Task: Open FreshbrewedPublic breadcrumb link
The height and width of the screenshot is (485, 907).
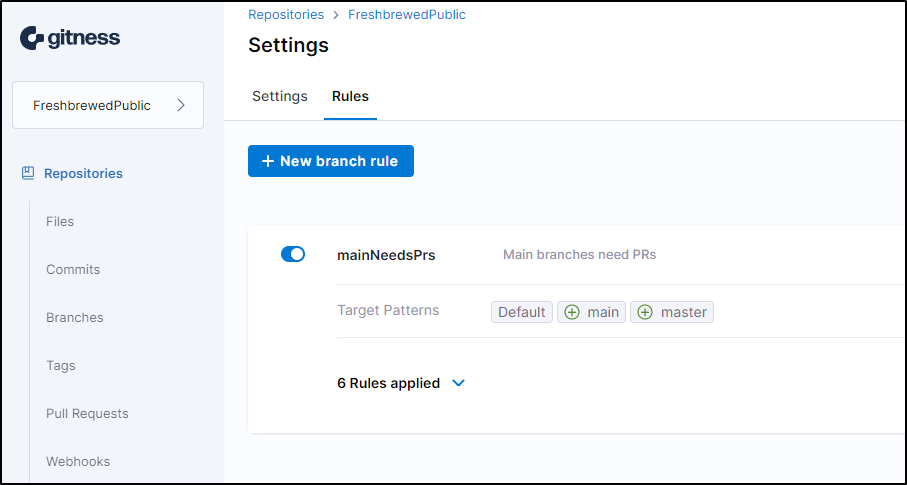Action: pos(407,14)
